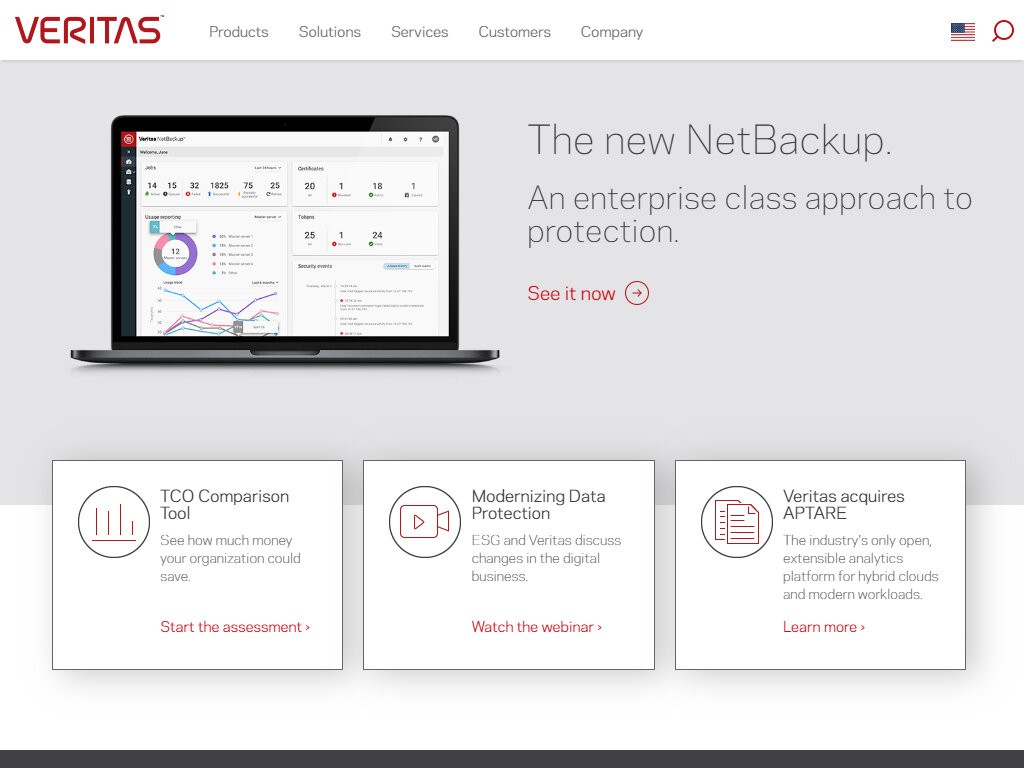Viewport: 1024px width, 768px height.
Task: Click the video camera icon for Modernizing Data Protection
Action: point(425,522)
